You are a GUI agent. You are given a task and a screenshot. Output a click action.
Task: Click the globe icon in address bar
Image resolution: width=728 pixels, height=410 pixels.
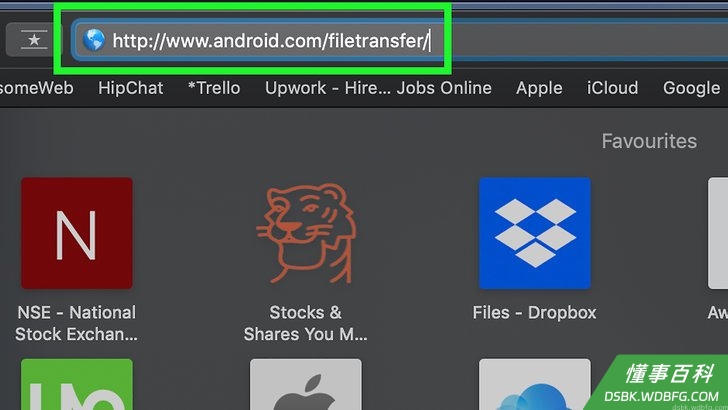tap(94, 40)
